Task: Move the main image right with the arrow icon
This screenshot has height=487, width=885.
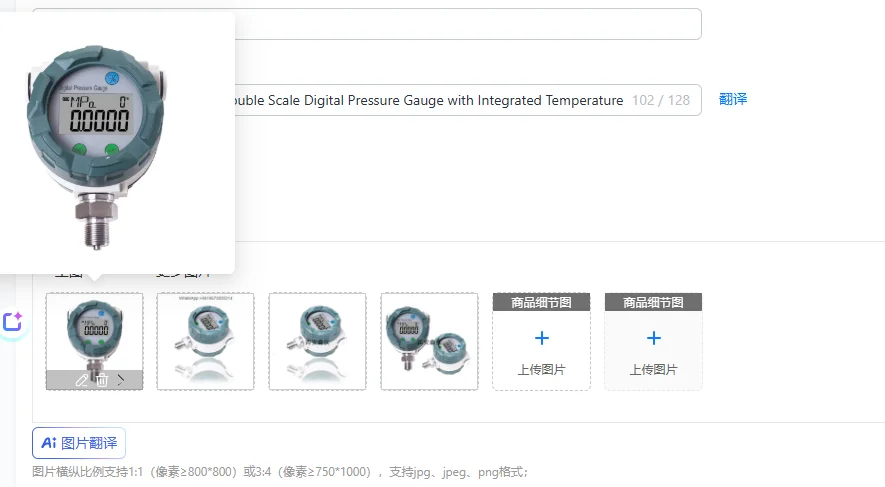Action: coord(121,380)
